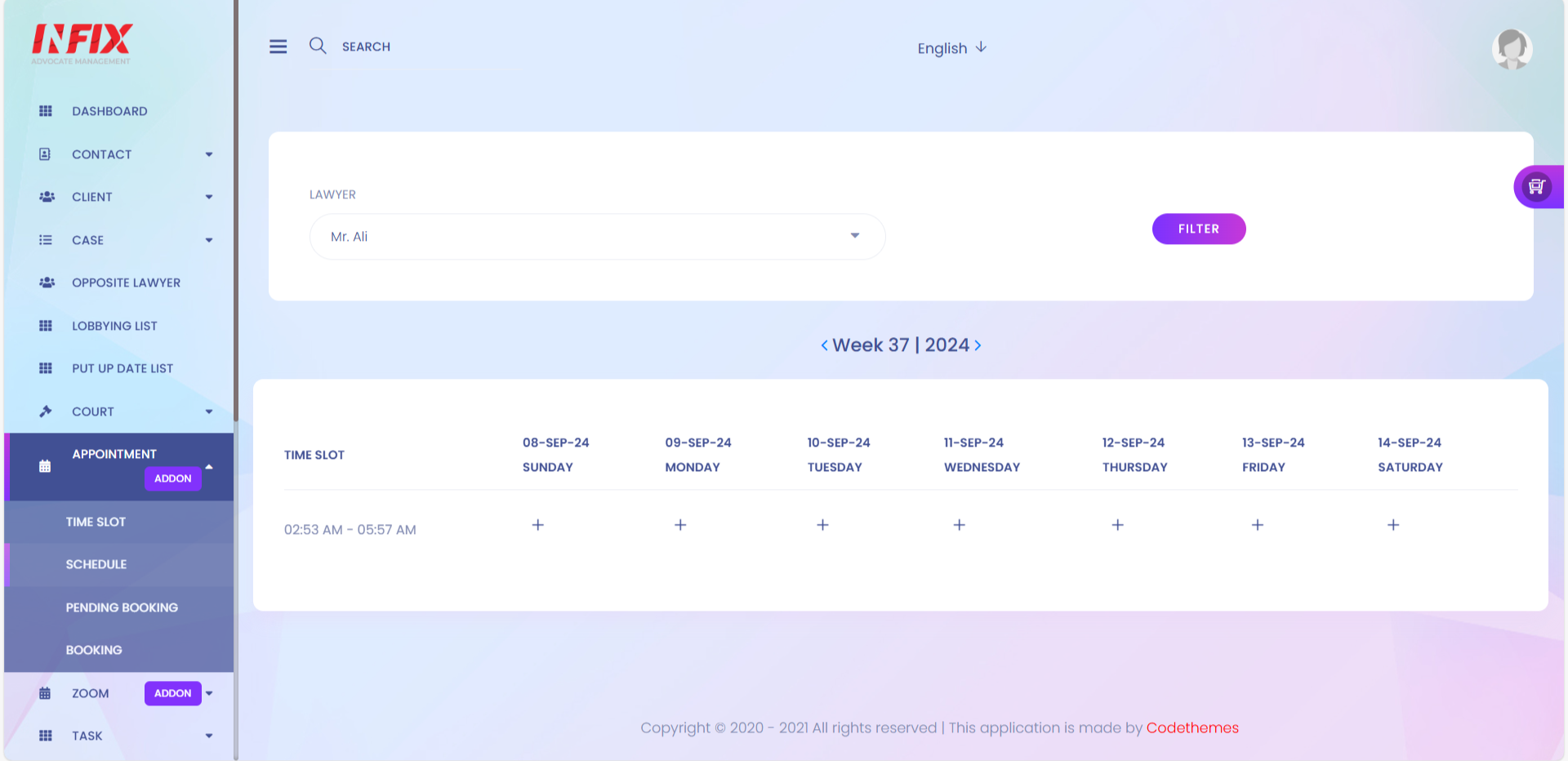
Task: Follow the Codethemes footer link
Action: 1192,728
